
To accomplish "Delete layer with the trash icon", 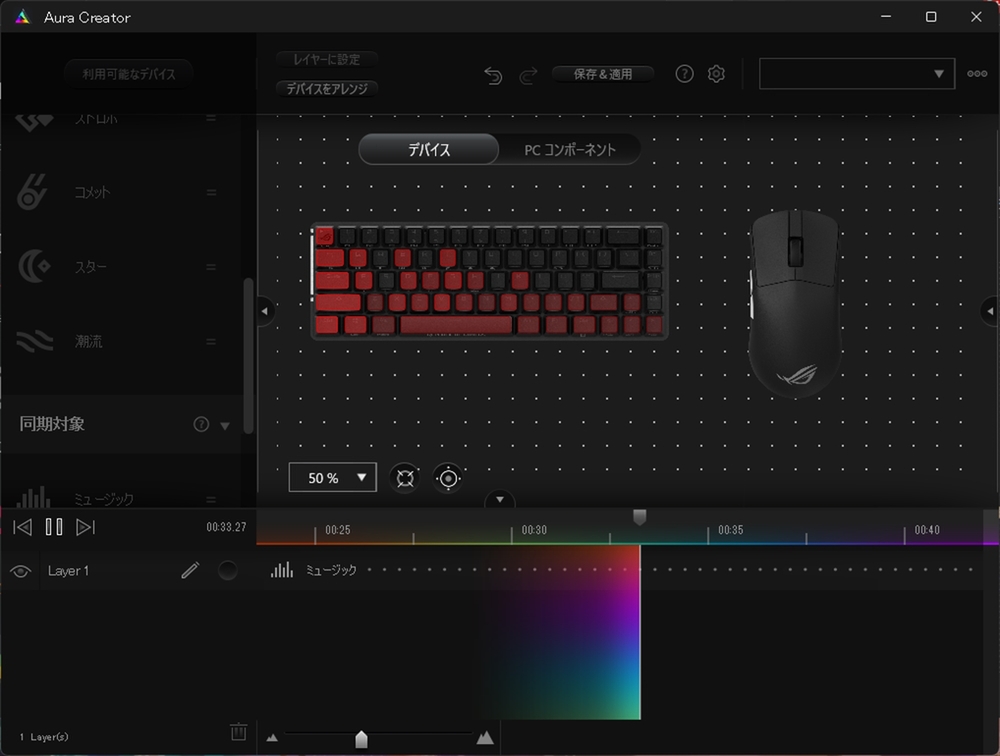I will 239,731.
